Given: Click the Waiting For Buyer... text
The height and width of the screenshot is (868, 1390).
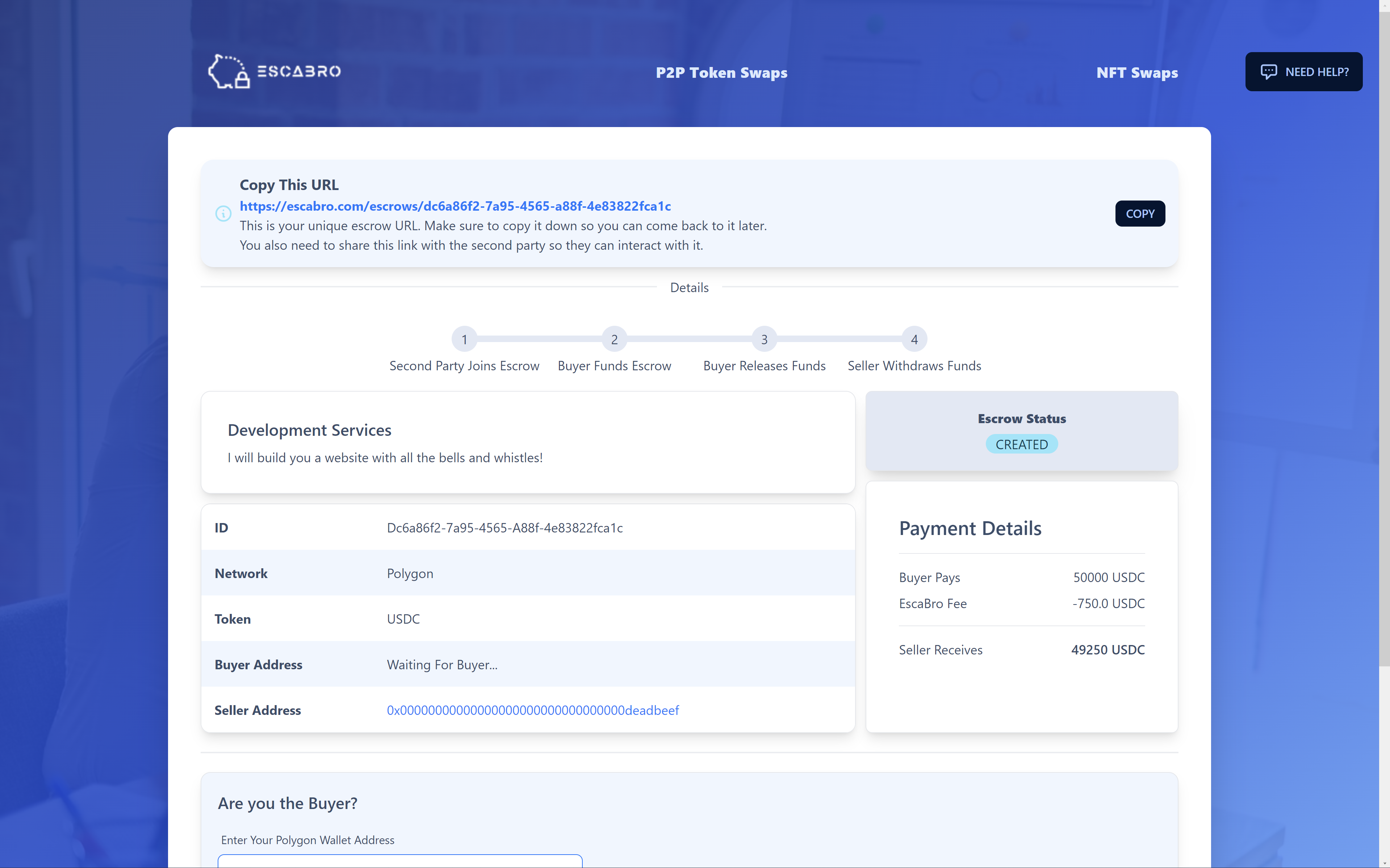Looking at the screenshot, I should [x=442, y=665].
